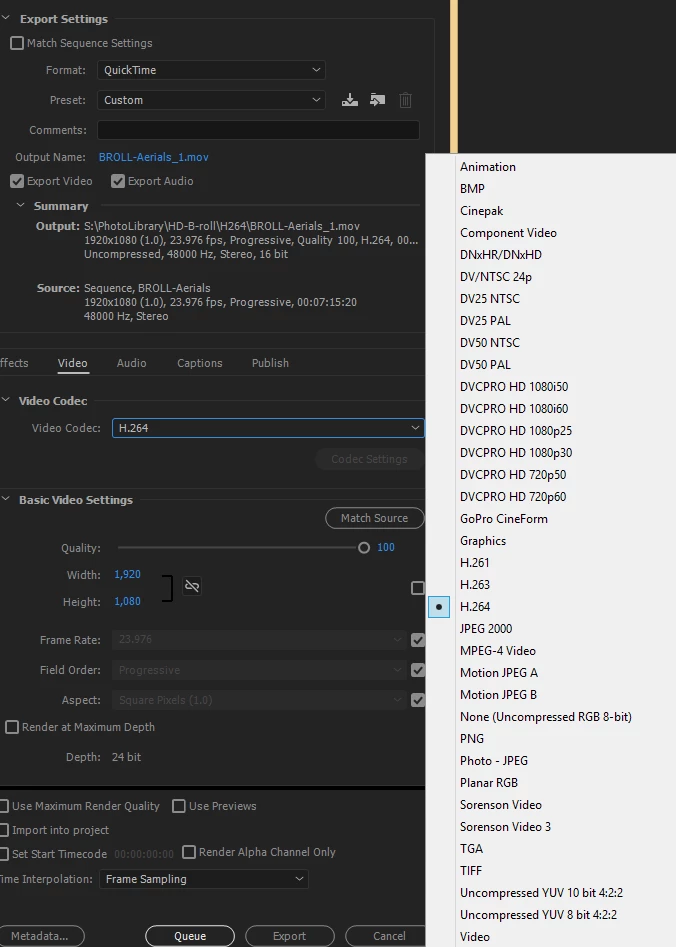Enable Render at Maximum Depth

tap(12, 727)
